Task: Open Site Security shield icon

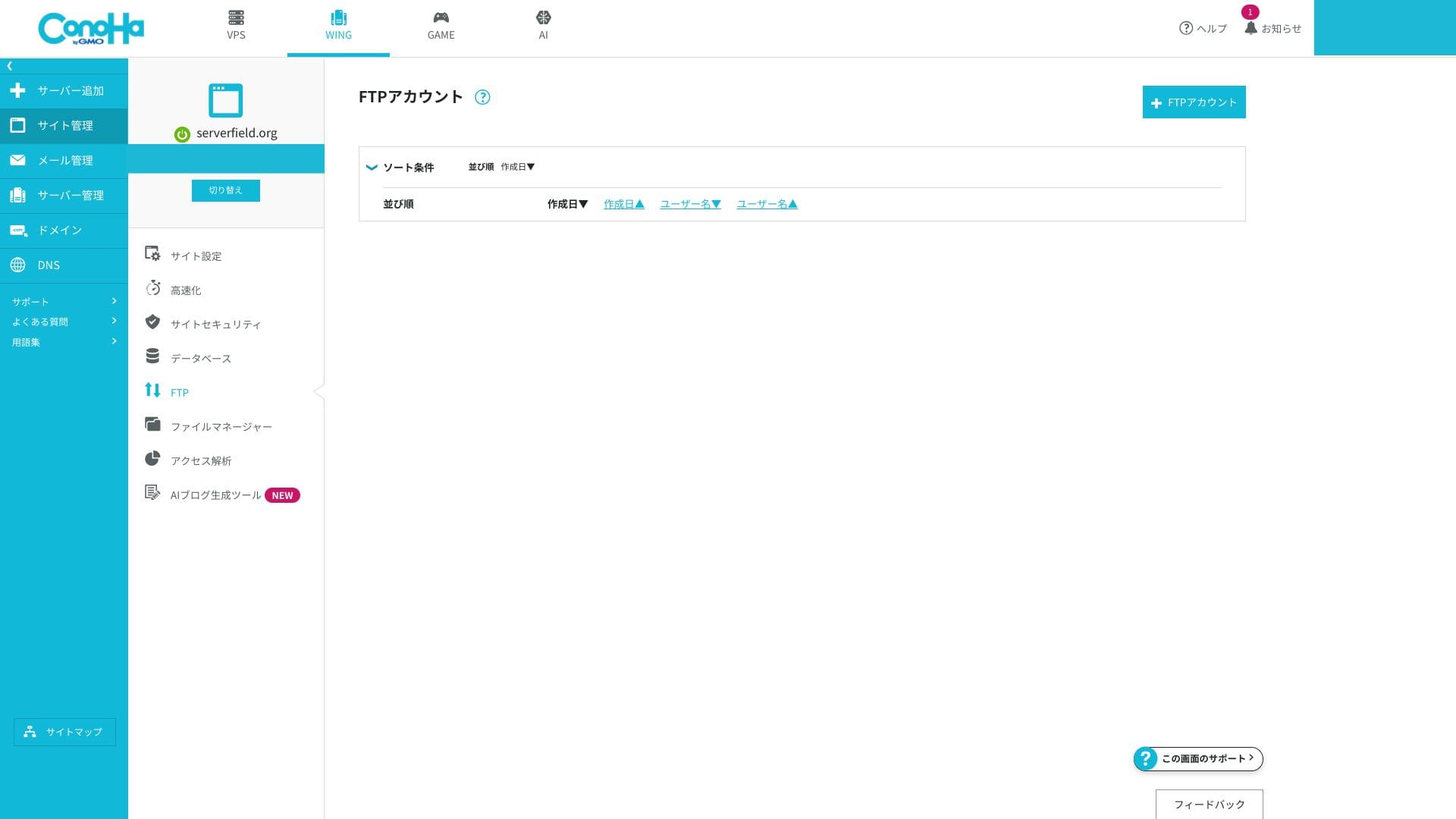Action: (152, 322)
